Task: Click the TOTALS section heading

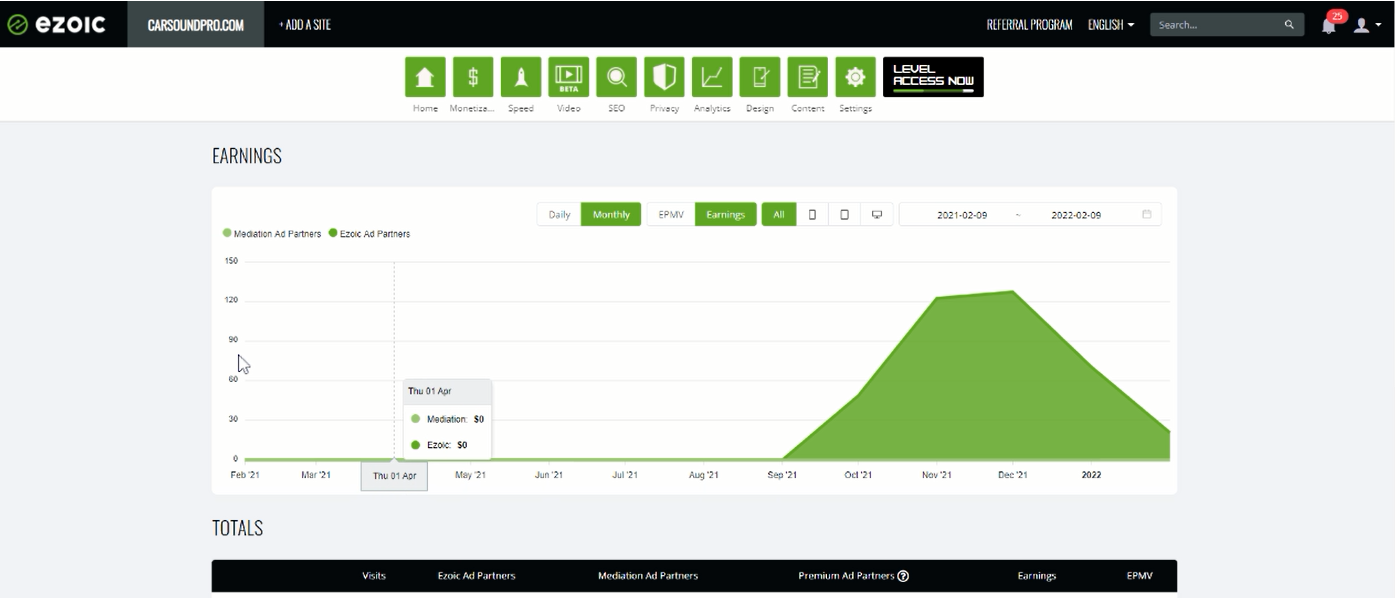Action: tap(238, 528)
